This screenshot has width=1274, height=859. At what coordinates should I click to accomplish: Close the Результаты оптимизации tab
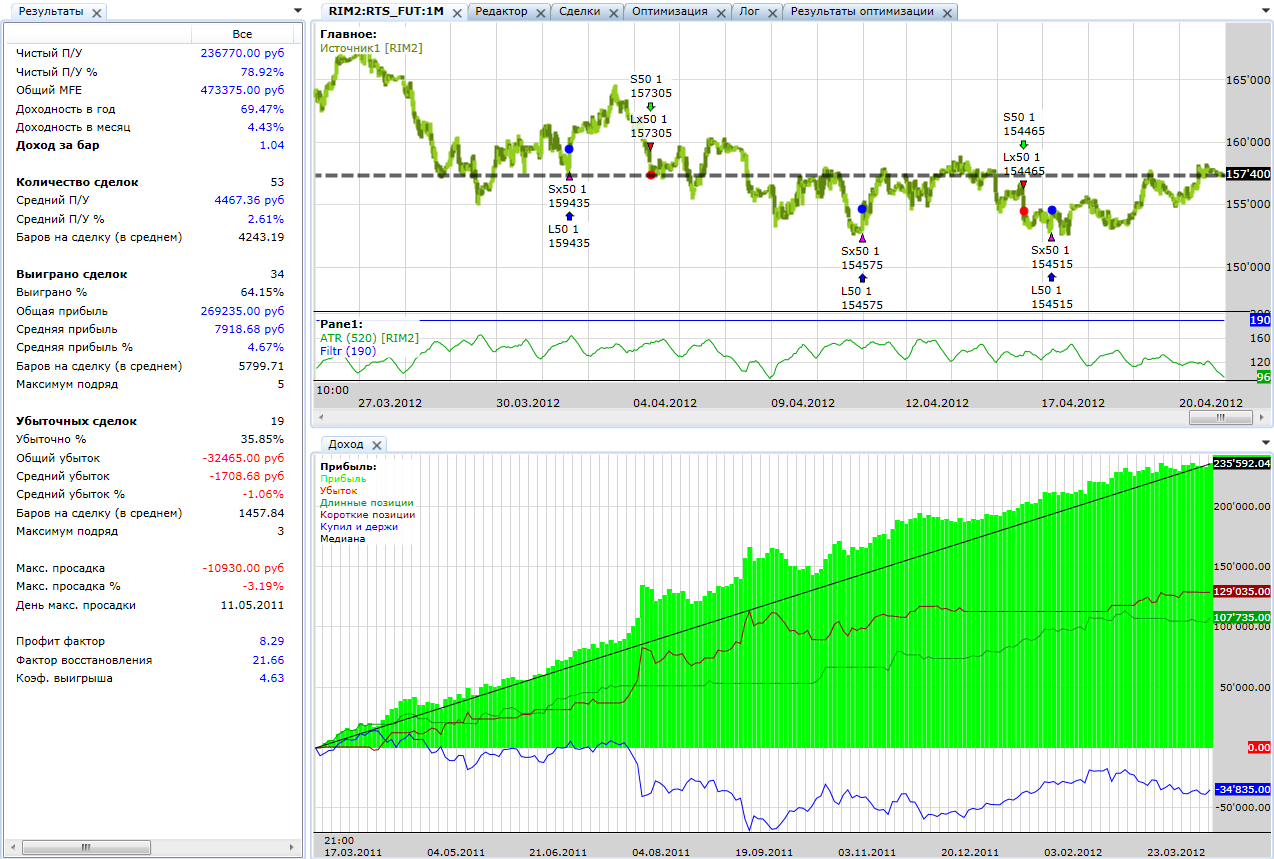[946, 13]
